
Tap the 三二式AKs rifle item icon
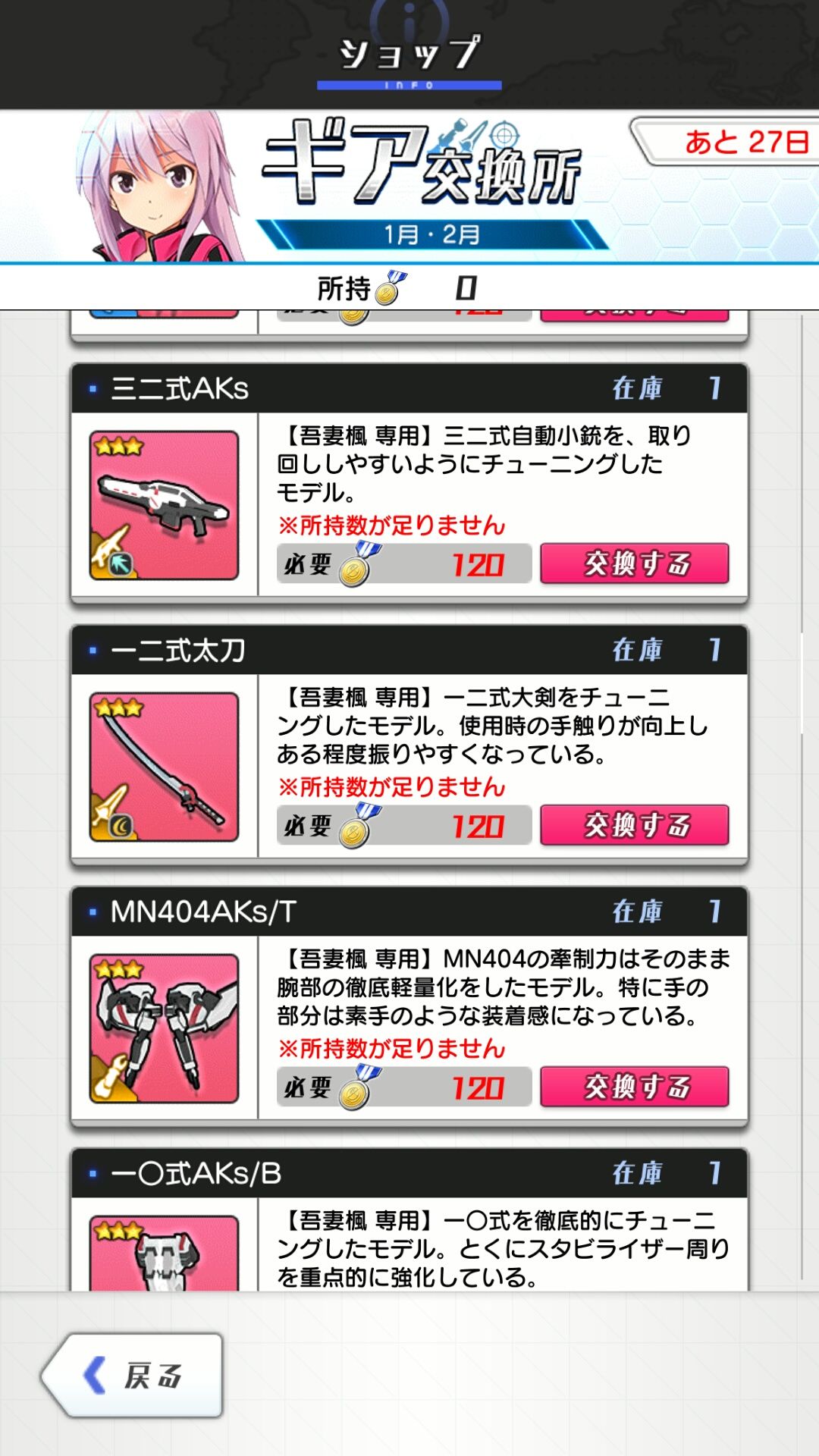tap(164, 505)
